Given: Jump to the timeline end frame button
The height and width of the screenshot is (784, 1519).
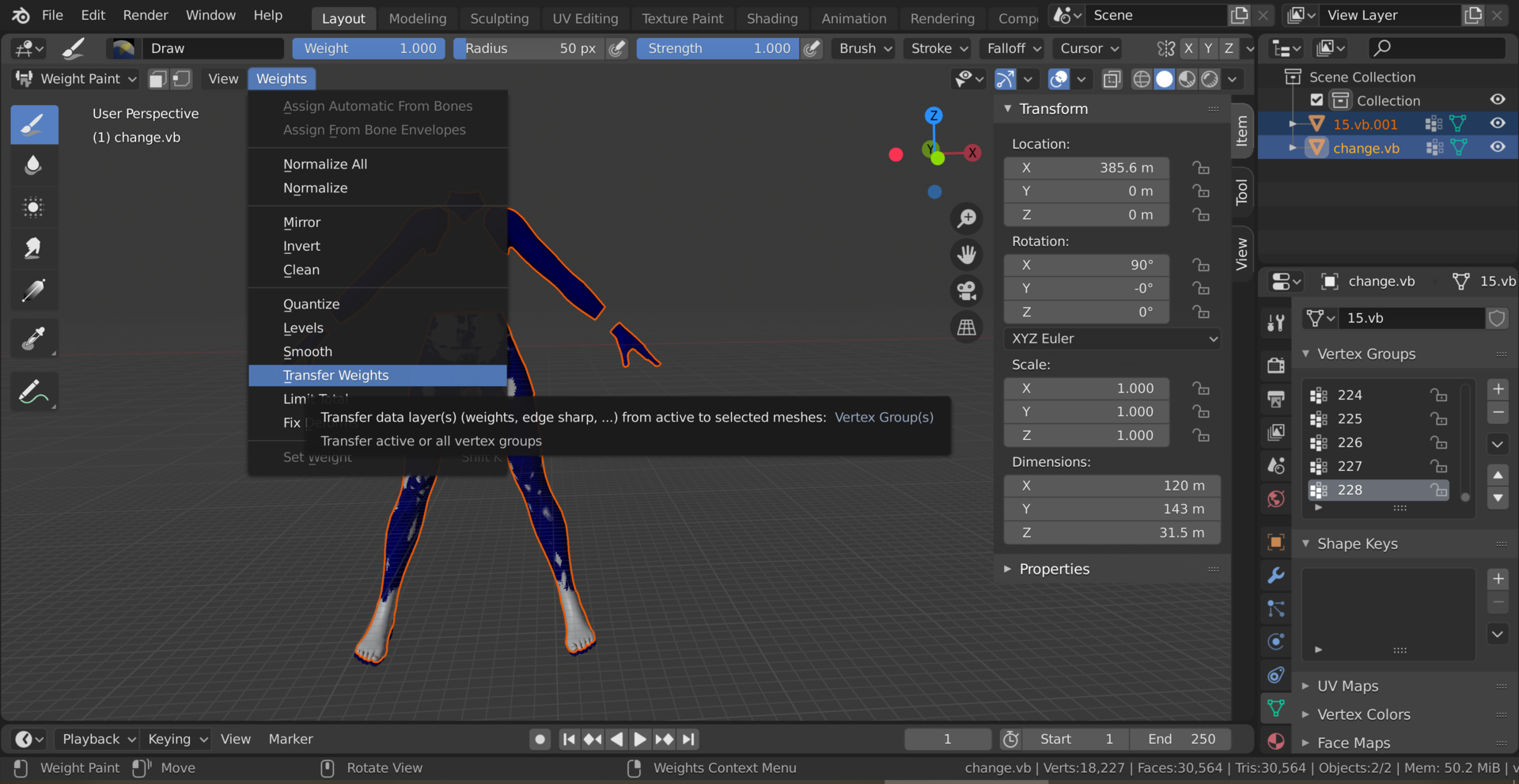Looking at the screenshot, I should pyautogui.click(x=689, y=739).
